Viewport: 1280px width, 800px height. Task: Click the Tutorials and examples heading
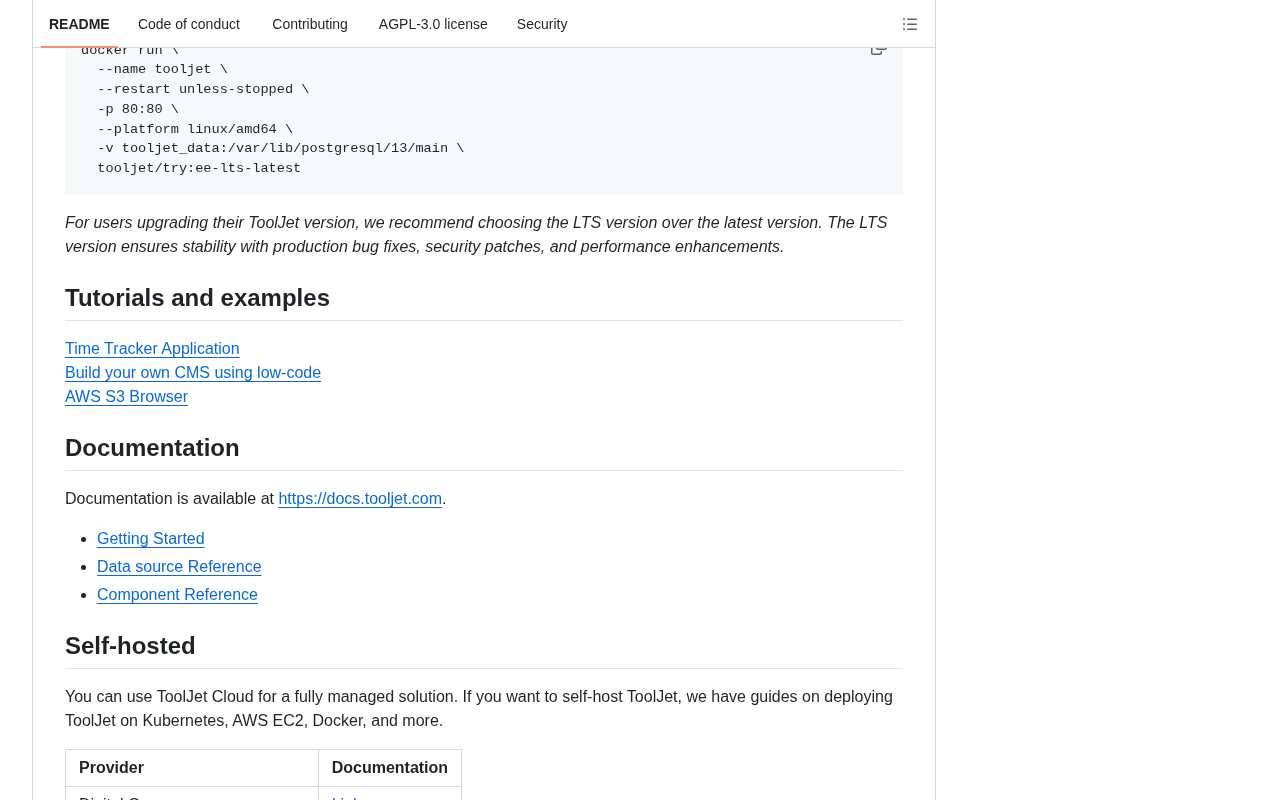click(x=197, y=298)
